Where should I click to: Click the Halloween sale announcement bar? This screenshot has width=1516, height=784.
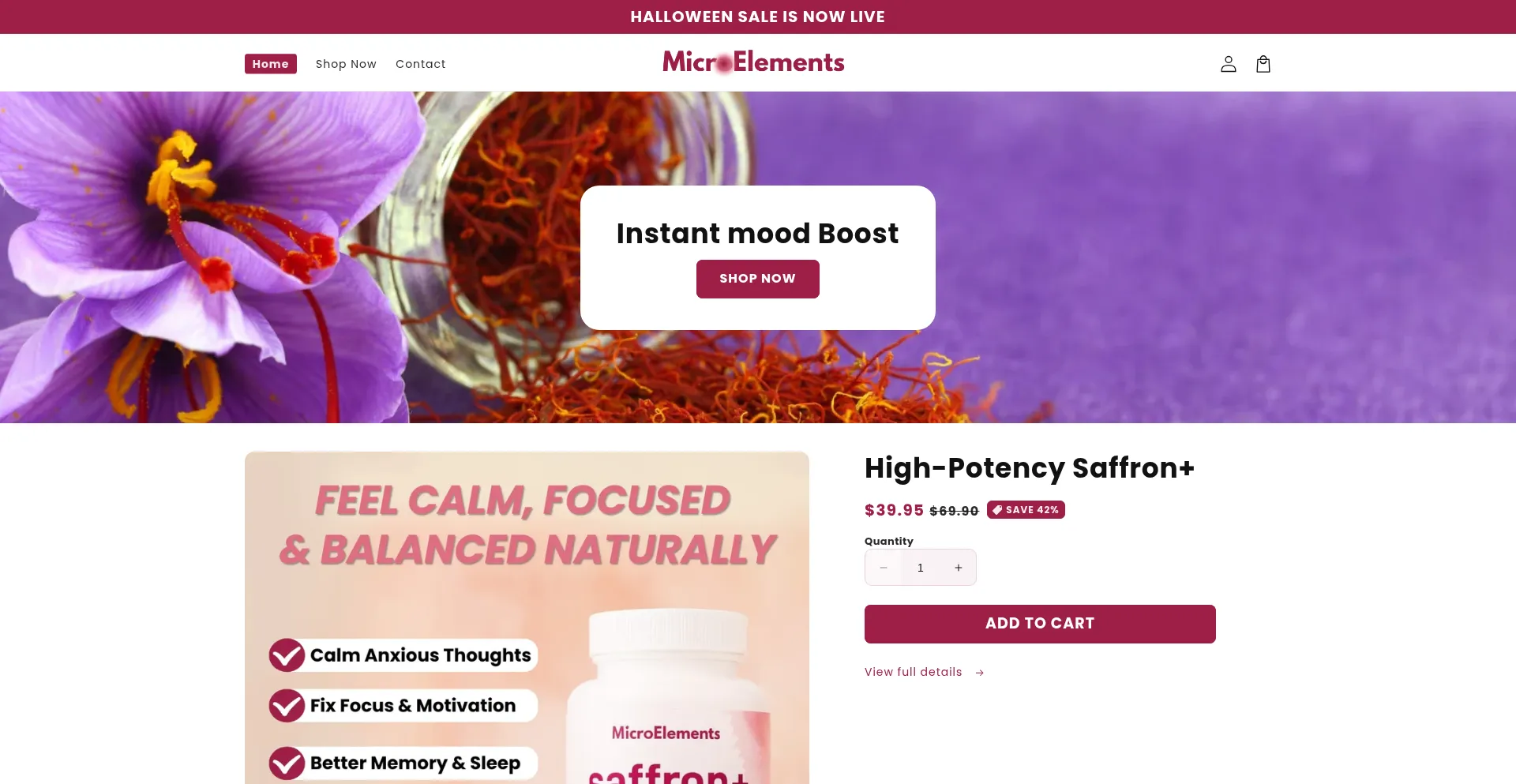click(758, 17)
